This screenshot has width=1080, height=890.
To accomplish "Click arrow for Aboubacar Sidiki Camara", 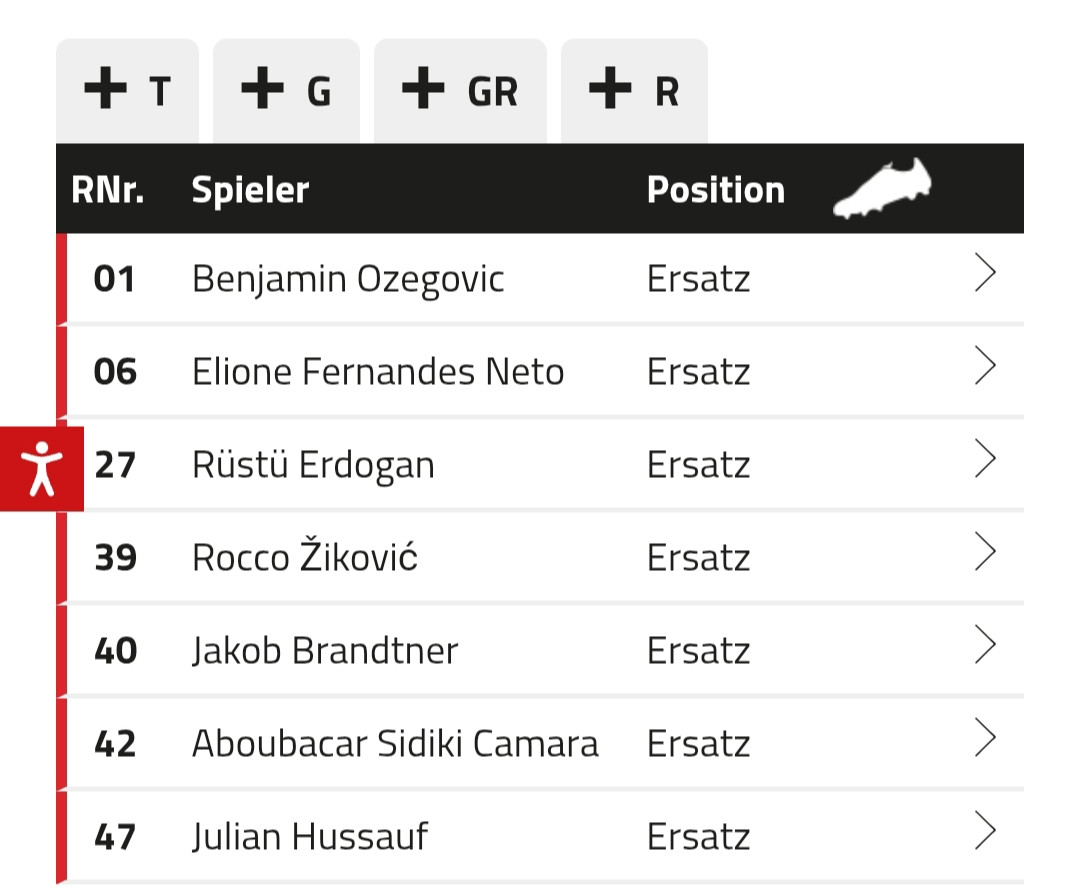I will click(x=985, y=739).
